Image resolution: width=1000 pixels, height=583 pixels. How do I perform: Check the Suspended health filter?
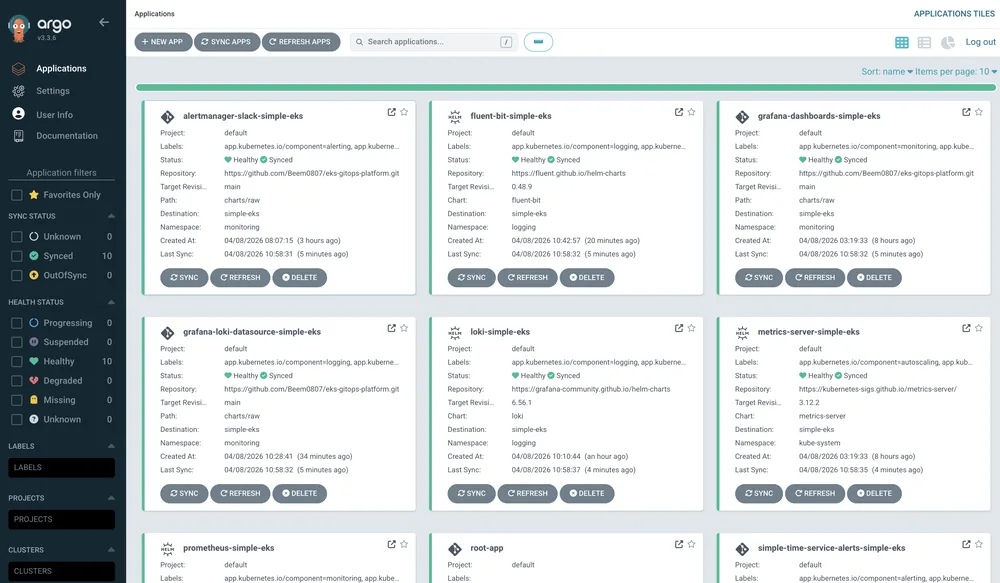click(17, 342)
